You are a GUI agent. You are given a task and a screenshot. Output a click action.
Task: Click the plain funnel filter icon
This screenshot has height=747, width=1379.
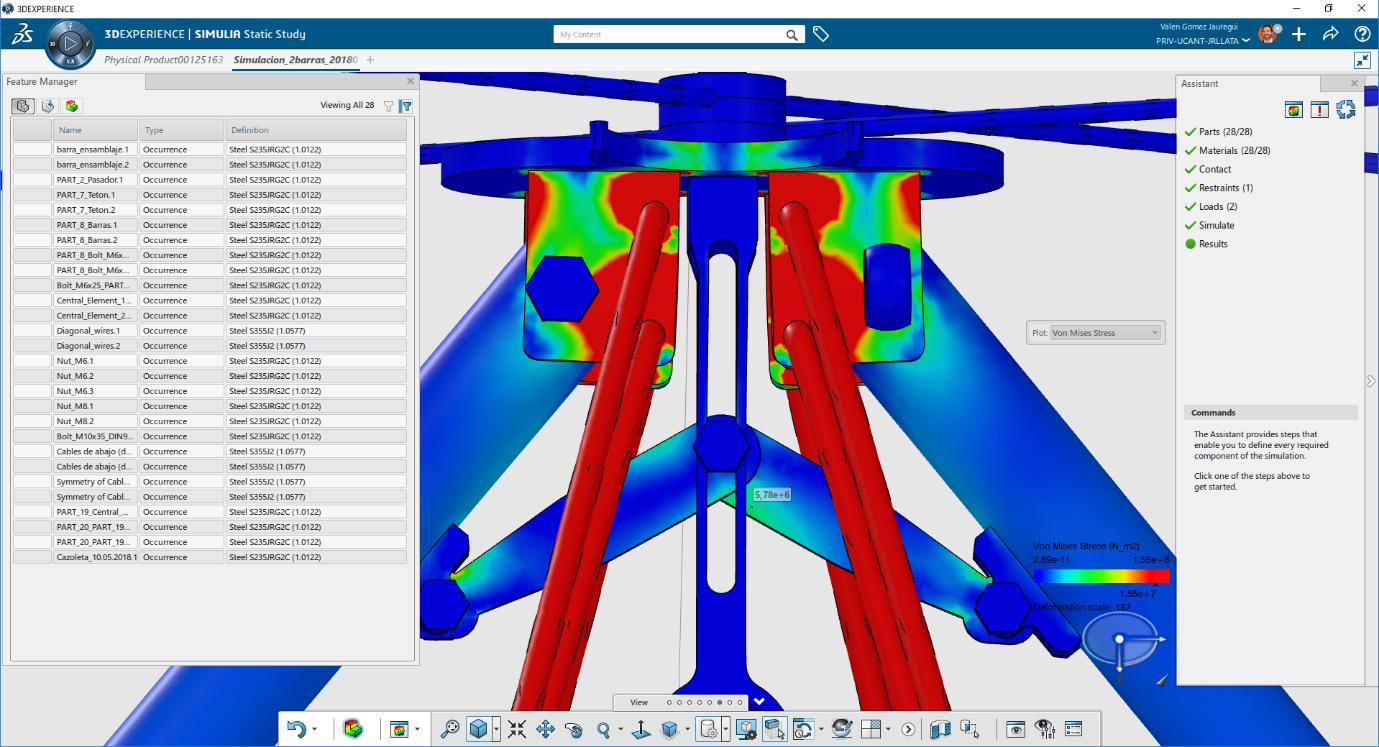[389, 106]
